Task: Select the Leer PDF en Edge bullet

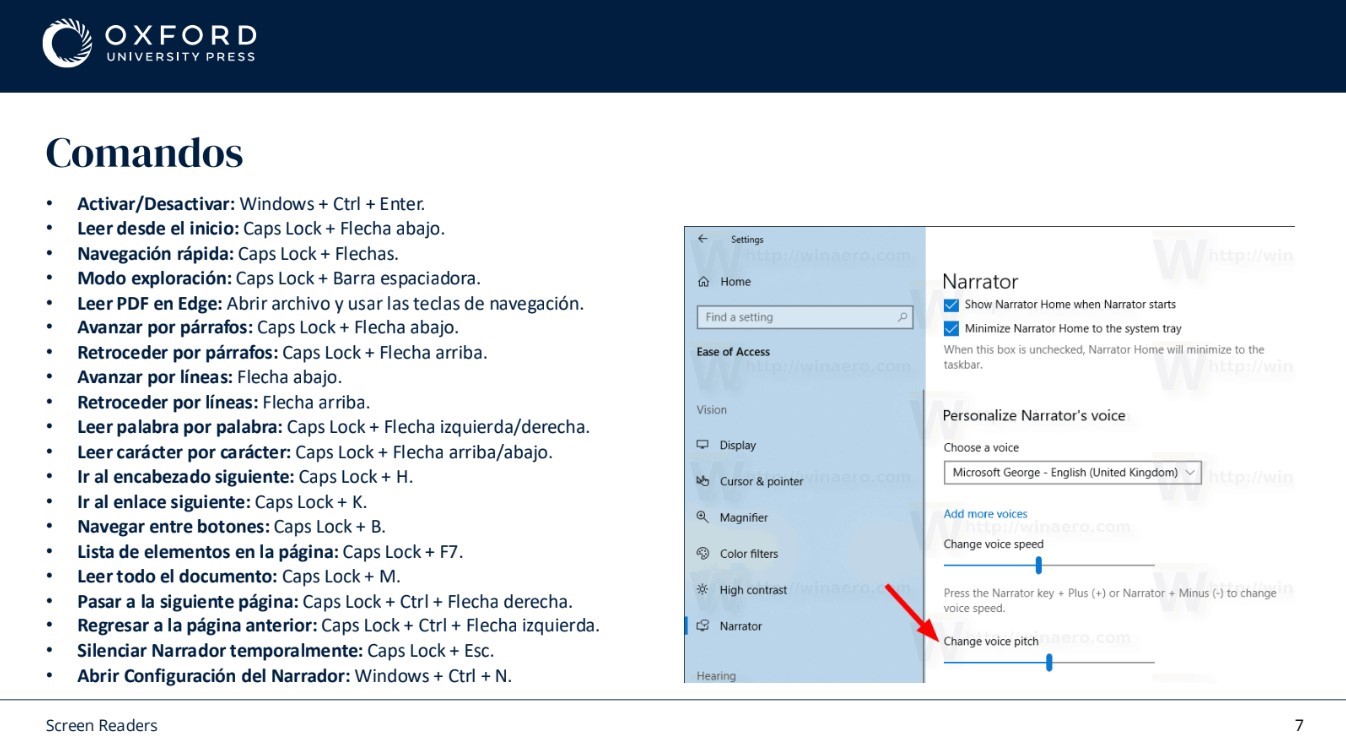Action: 330,303
